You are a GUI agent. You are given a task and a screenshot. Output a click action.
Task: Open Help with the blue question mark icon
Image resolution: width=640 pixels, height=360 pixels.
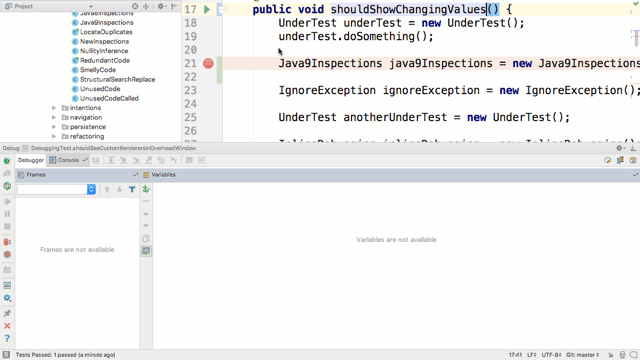(x=7, y=338)
